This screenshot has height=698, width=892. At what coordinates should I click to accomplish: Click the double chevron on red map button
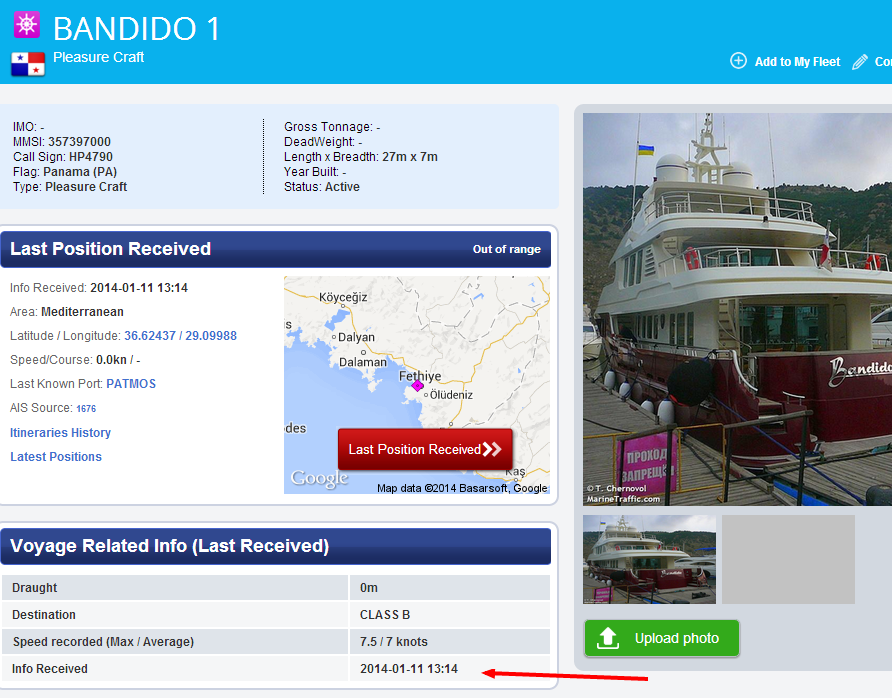click(492, 449)
